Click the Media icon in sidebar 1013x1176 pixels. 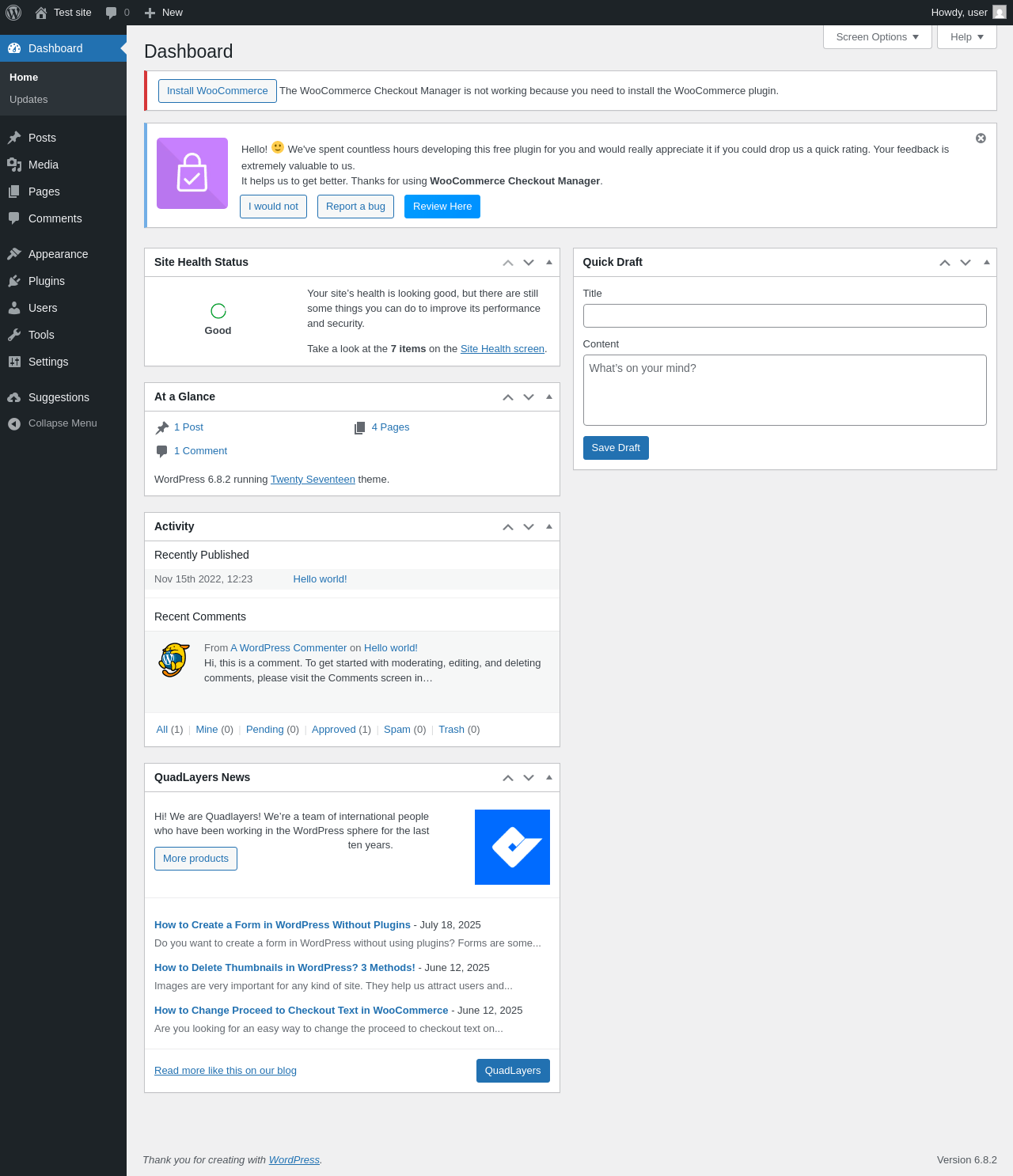(x=14, y=165)
